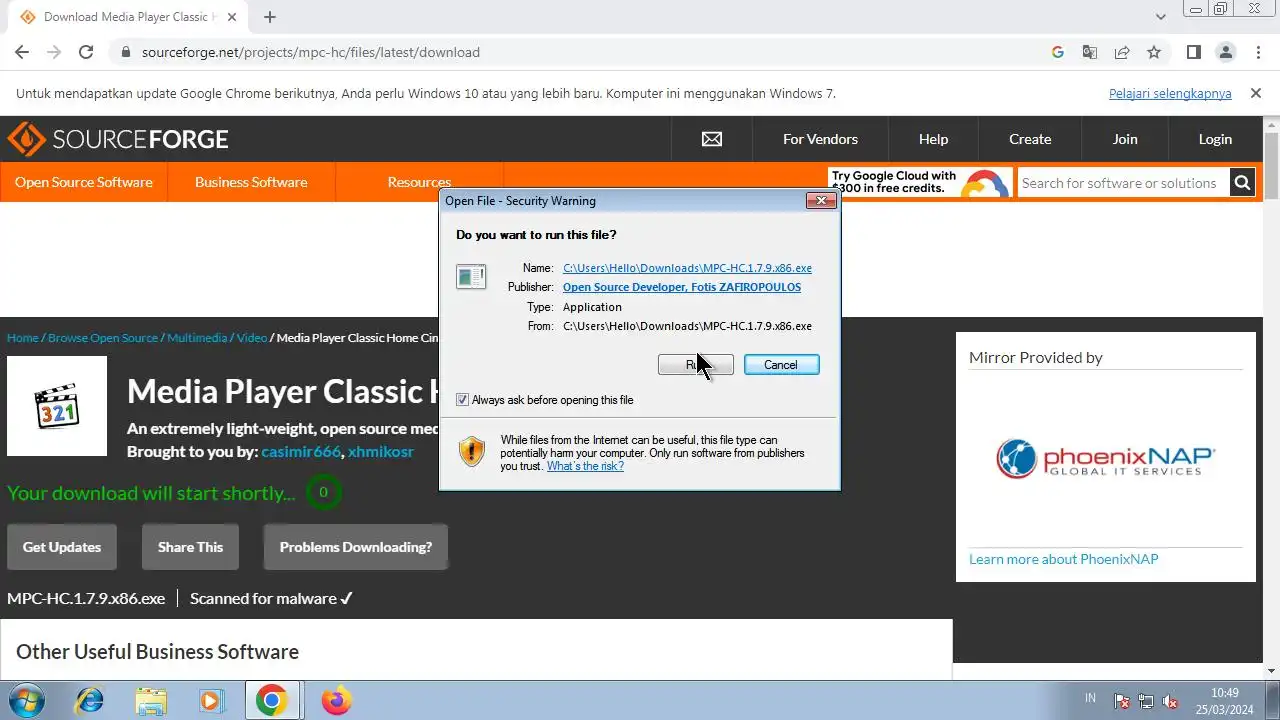Open the Multimedia breadcrumb

(x=197, y=338)
